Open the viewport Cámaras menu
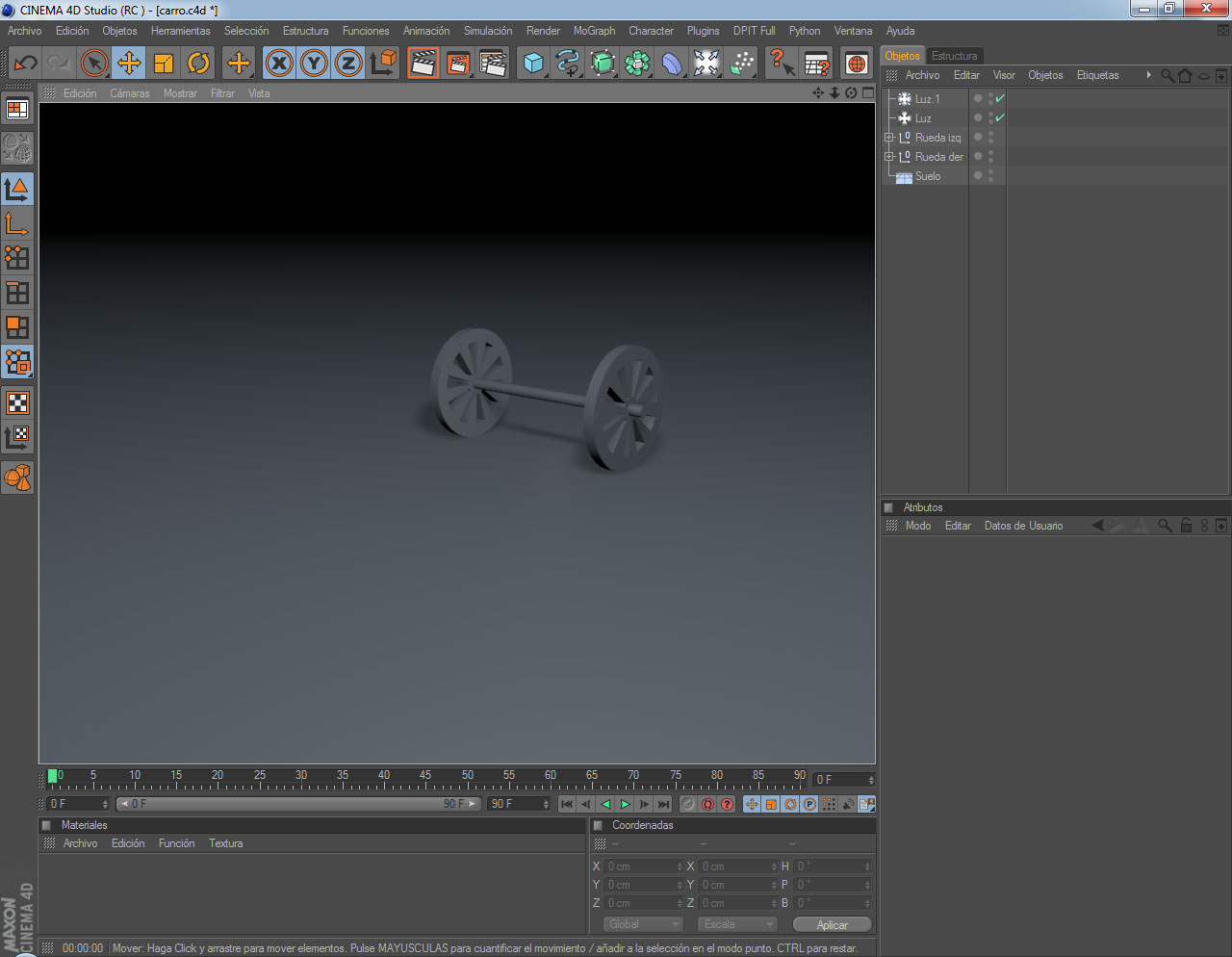Viewport: 1232px width, 957px height. [x=129, y=93]
